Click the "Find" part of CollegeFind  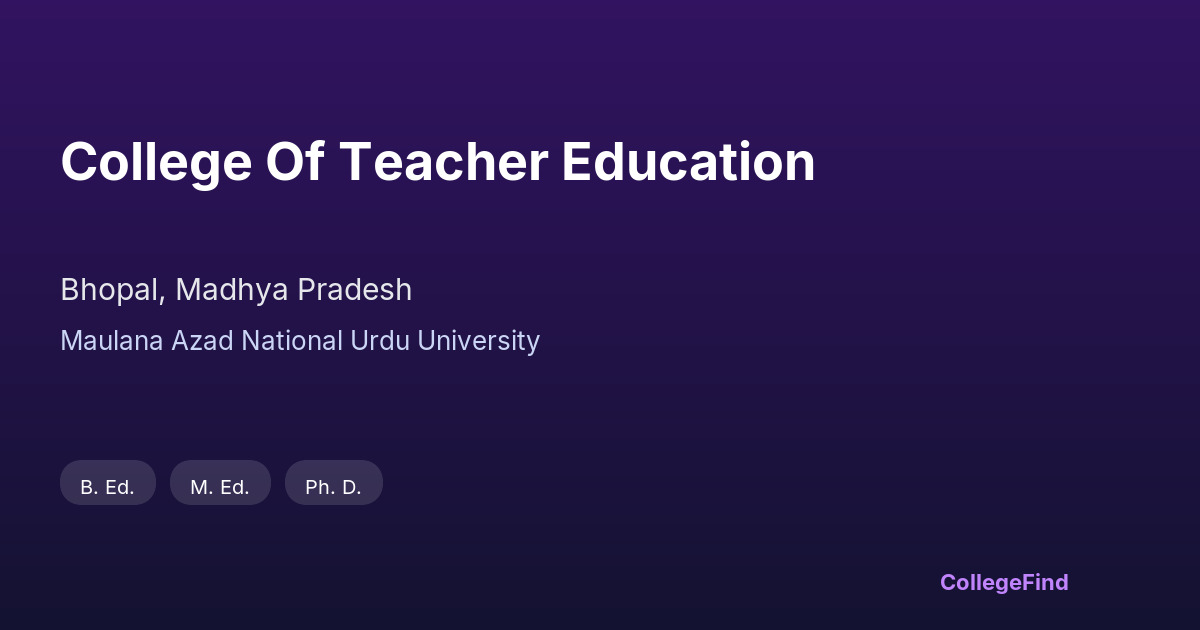point(1046,582)
